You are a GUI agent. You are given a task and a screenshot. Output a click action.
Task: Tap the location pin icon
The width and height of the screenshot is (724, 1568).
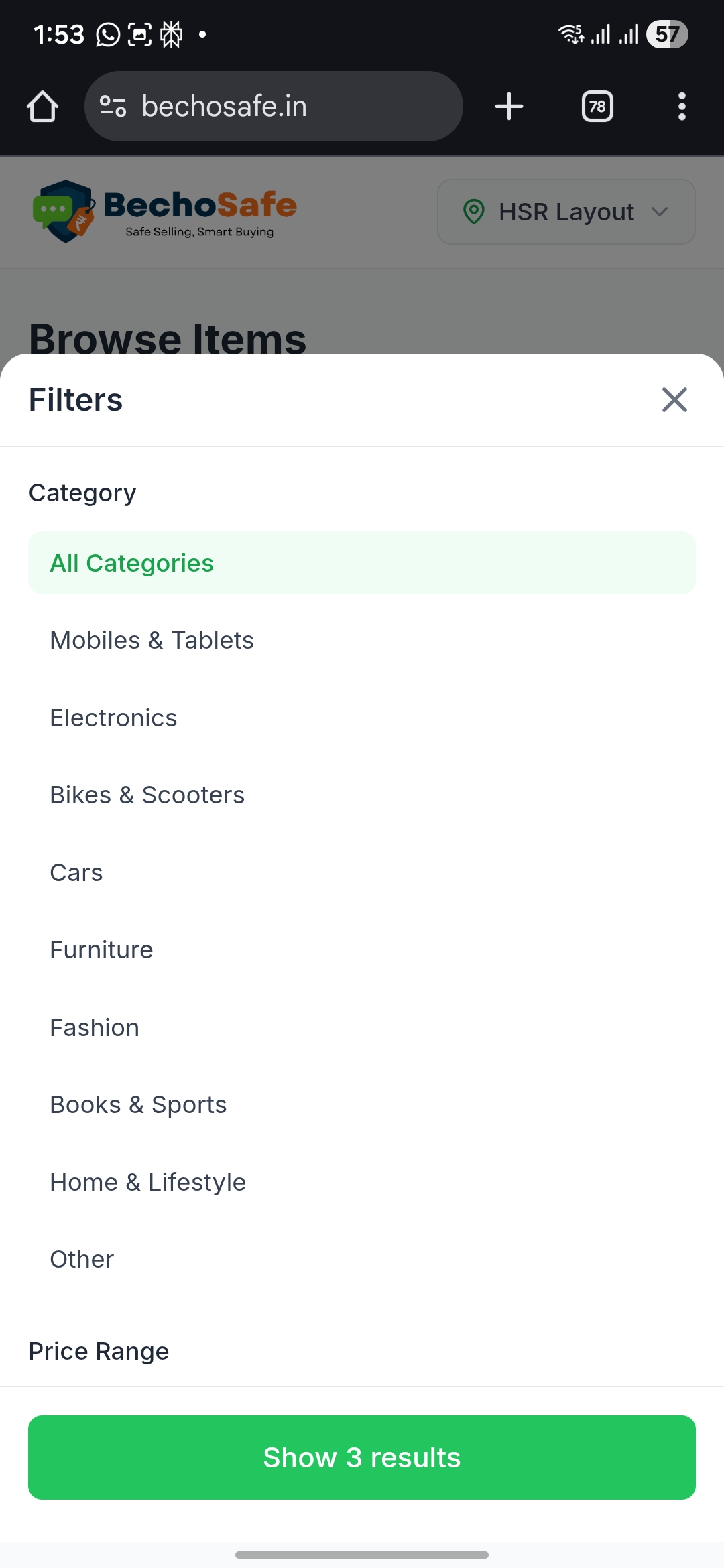(474, 212)
